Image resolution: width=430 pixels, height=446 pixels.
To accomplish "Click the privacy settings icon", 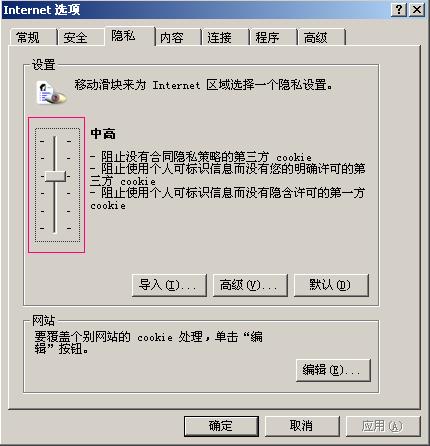I will click(x=51, y=93).
